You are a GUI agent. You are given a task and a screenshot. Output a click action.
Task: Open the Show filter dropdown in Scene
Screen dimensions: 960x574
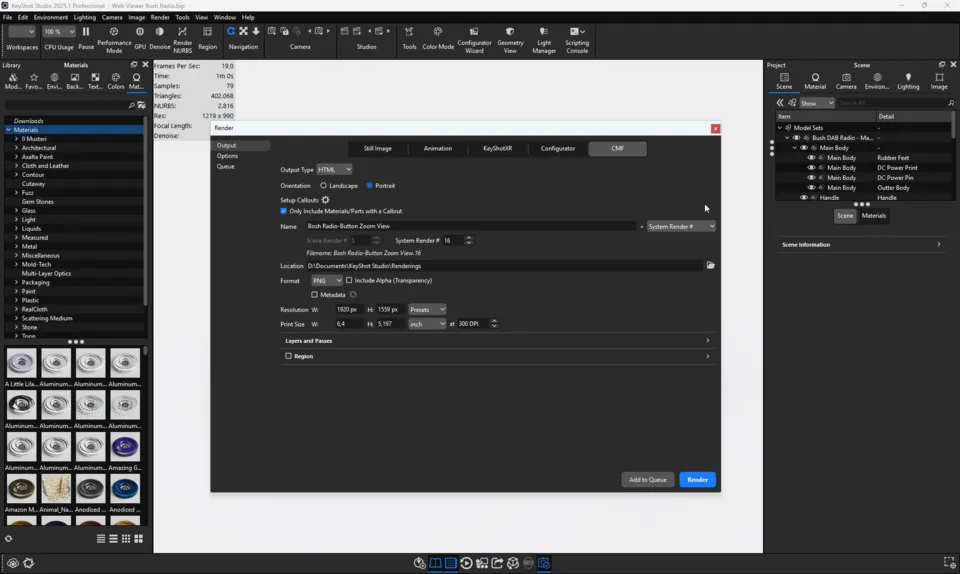(817, 103)
